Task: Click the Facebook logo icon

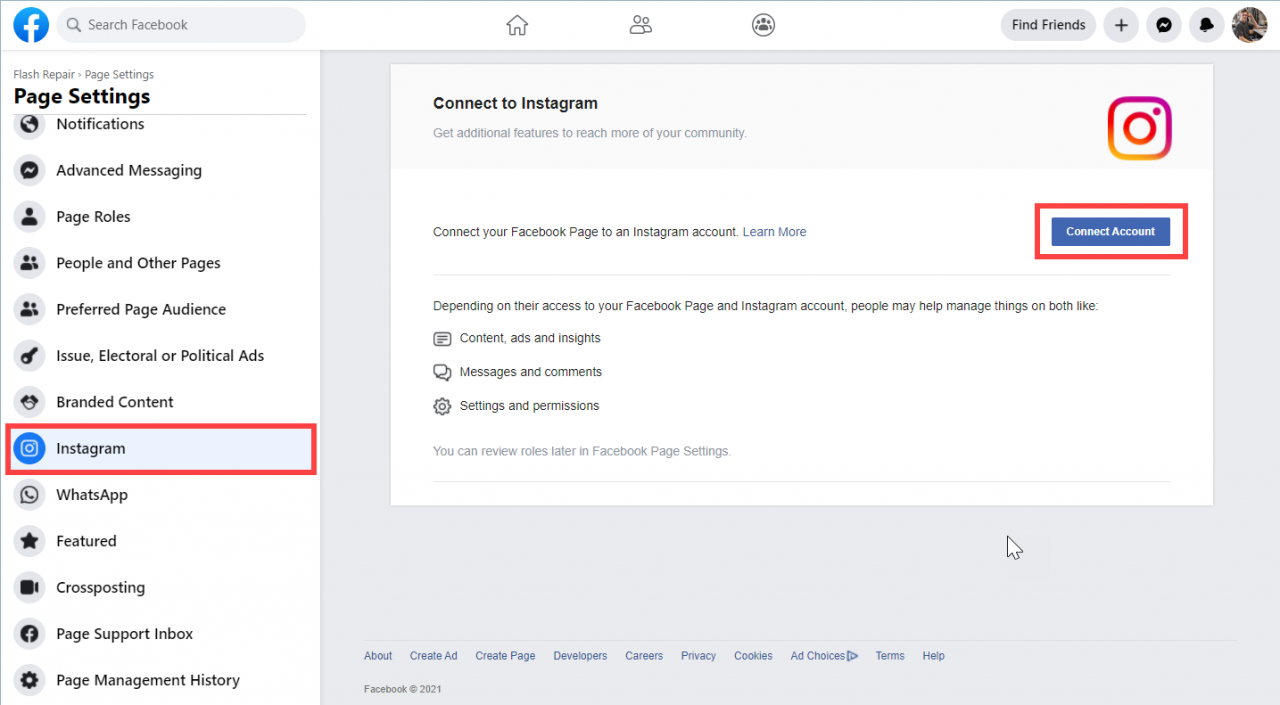Action: pos(31,25)
